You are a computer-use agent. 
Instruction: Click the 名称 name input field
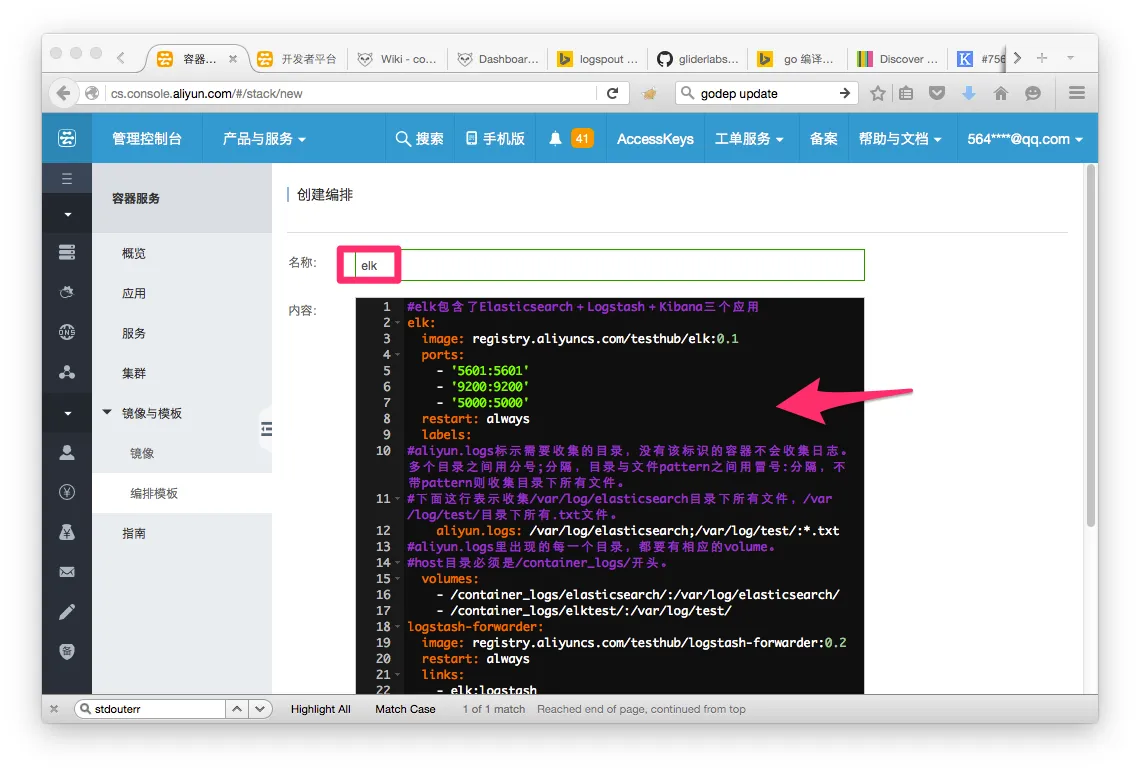coord(609,265)
